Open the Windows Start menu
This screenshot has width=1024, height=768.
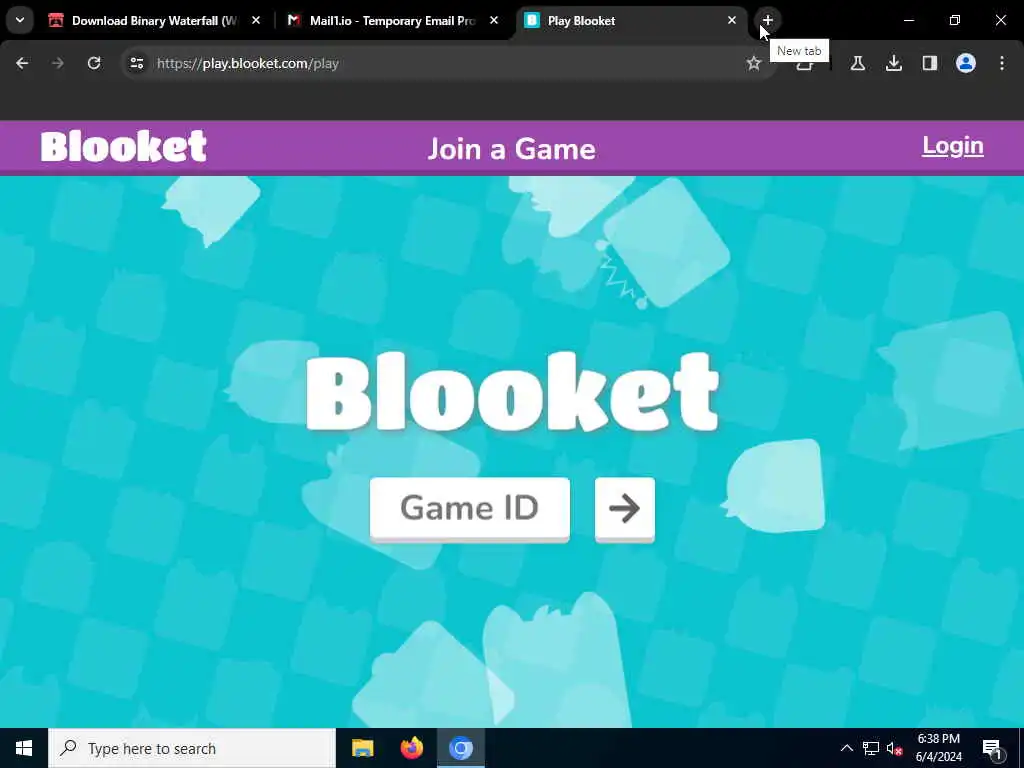click(24, 748)
